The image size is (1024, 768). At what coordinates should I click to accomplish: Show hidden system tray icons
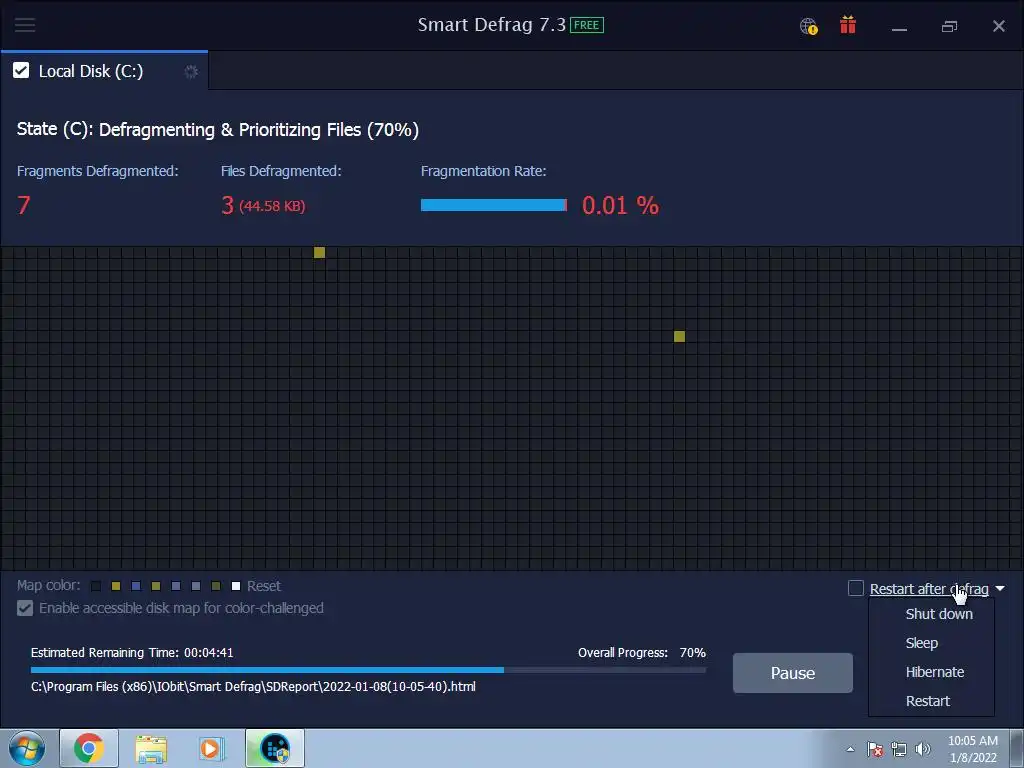pos(850,749)
